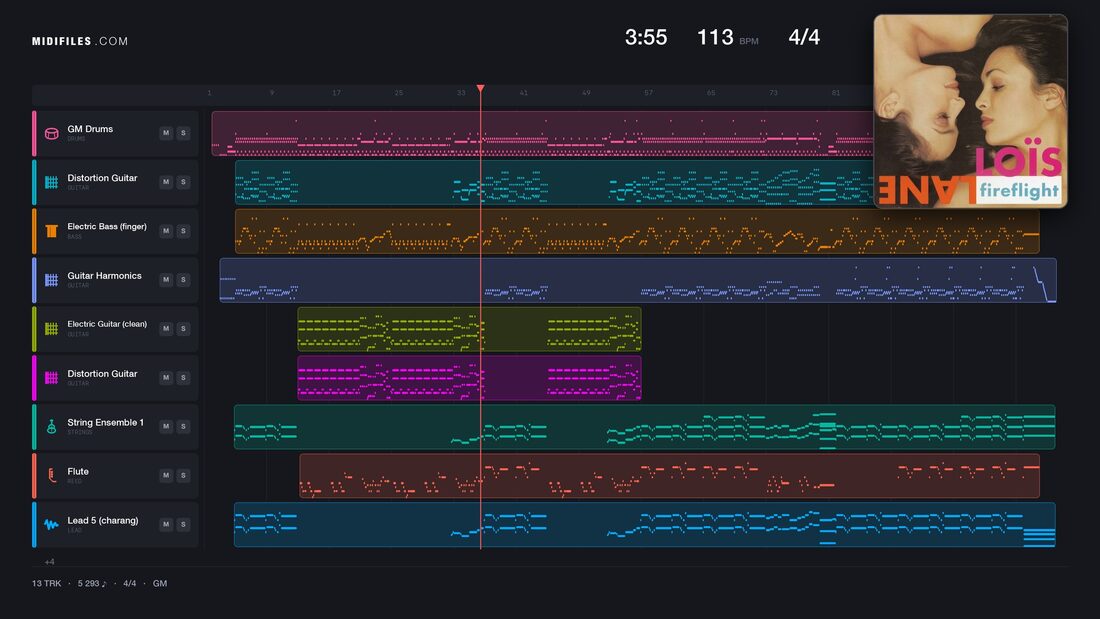Click the 3:55 duration display
The height and width of the screenshot is (619, 1100).
646,37
